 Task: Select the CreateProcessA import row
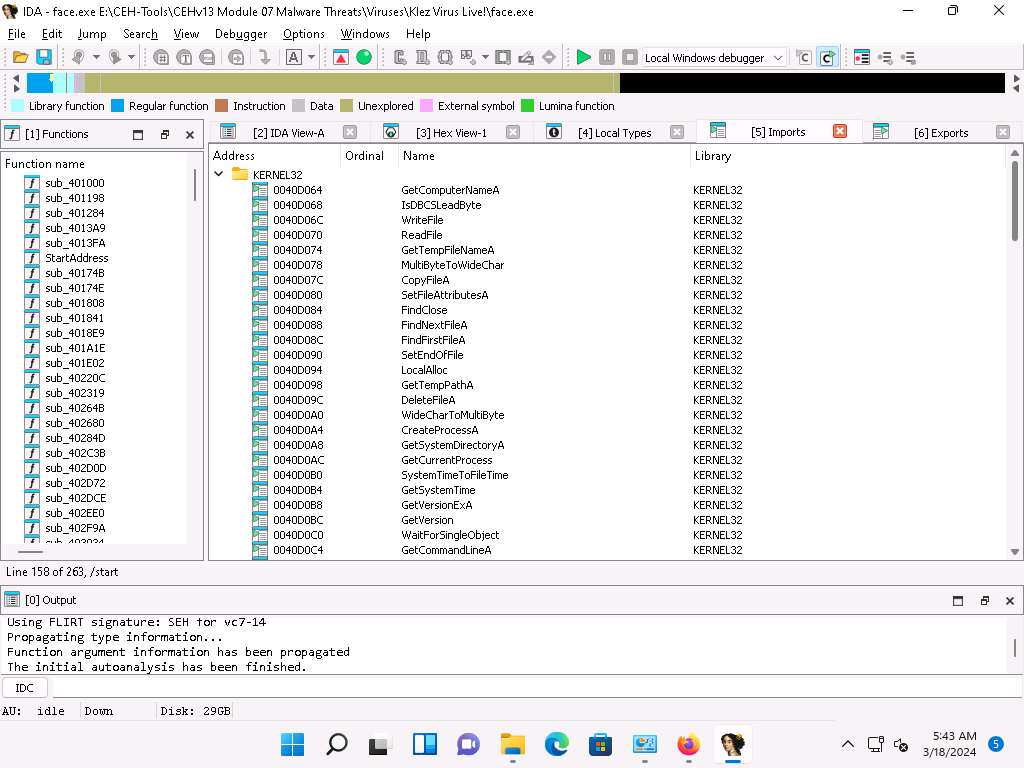click(439, 430)
